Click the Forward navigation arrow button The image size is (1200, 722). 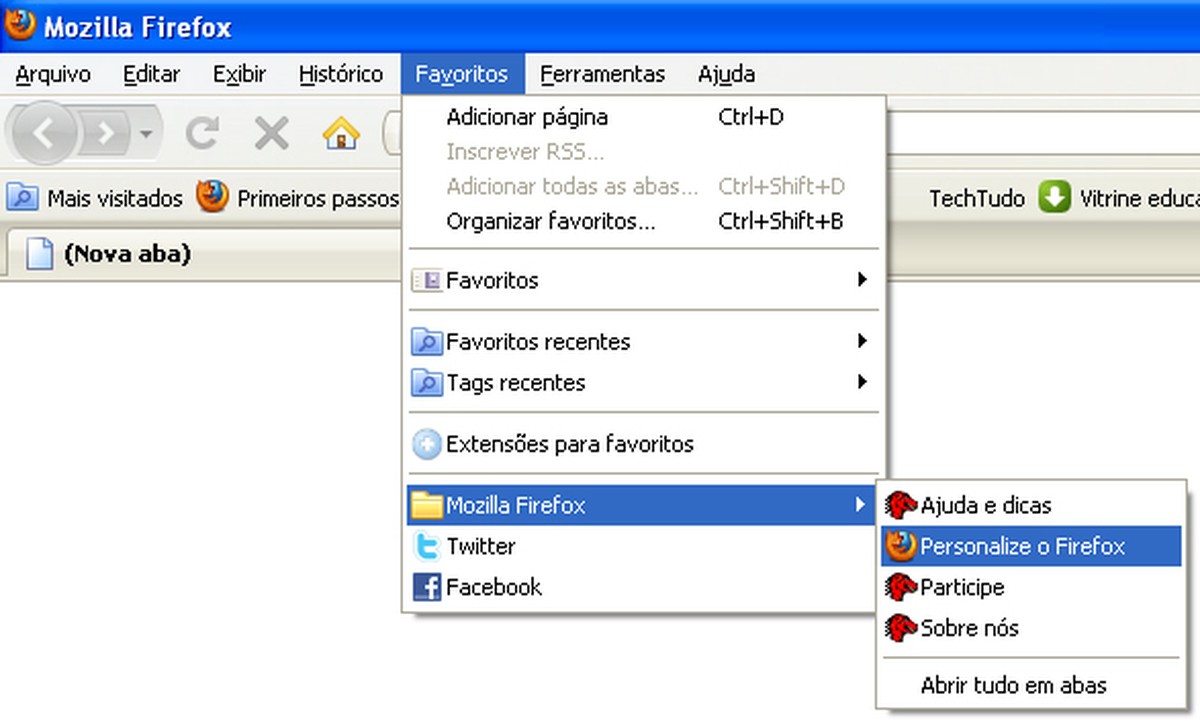tap(105, 133)
